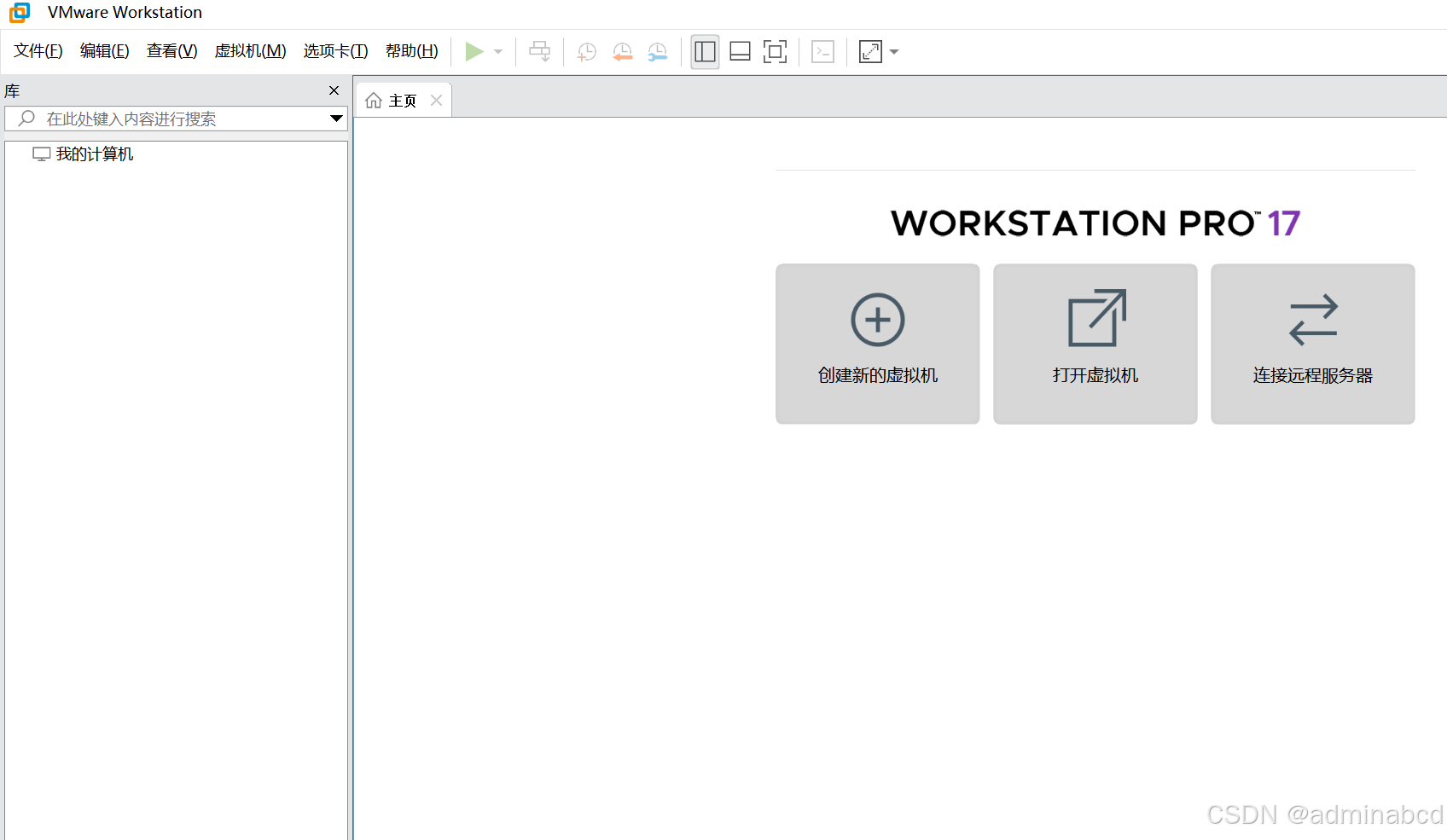Screen dimensions: 1447x840
Task: Open the 选项卡(T) menu
Action: point(336,51)
